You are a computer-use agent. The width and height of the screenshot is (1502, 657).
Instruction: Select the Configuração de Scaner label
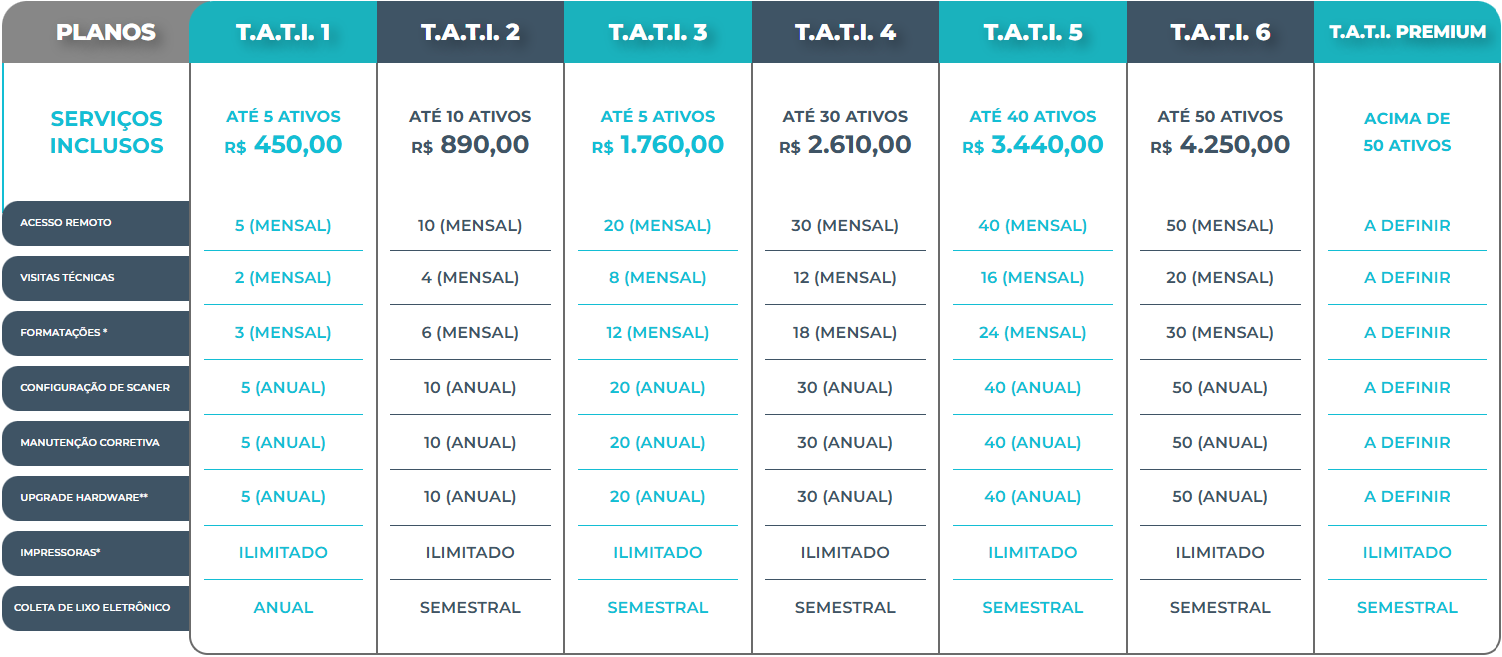[96, 388]
